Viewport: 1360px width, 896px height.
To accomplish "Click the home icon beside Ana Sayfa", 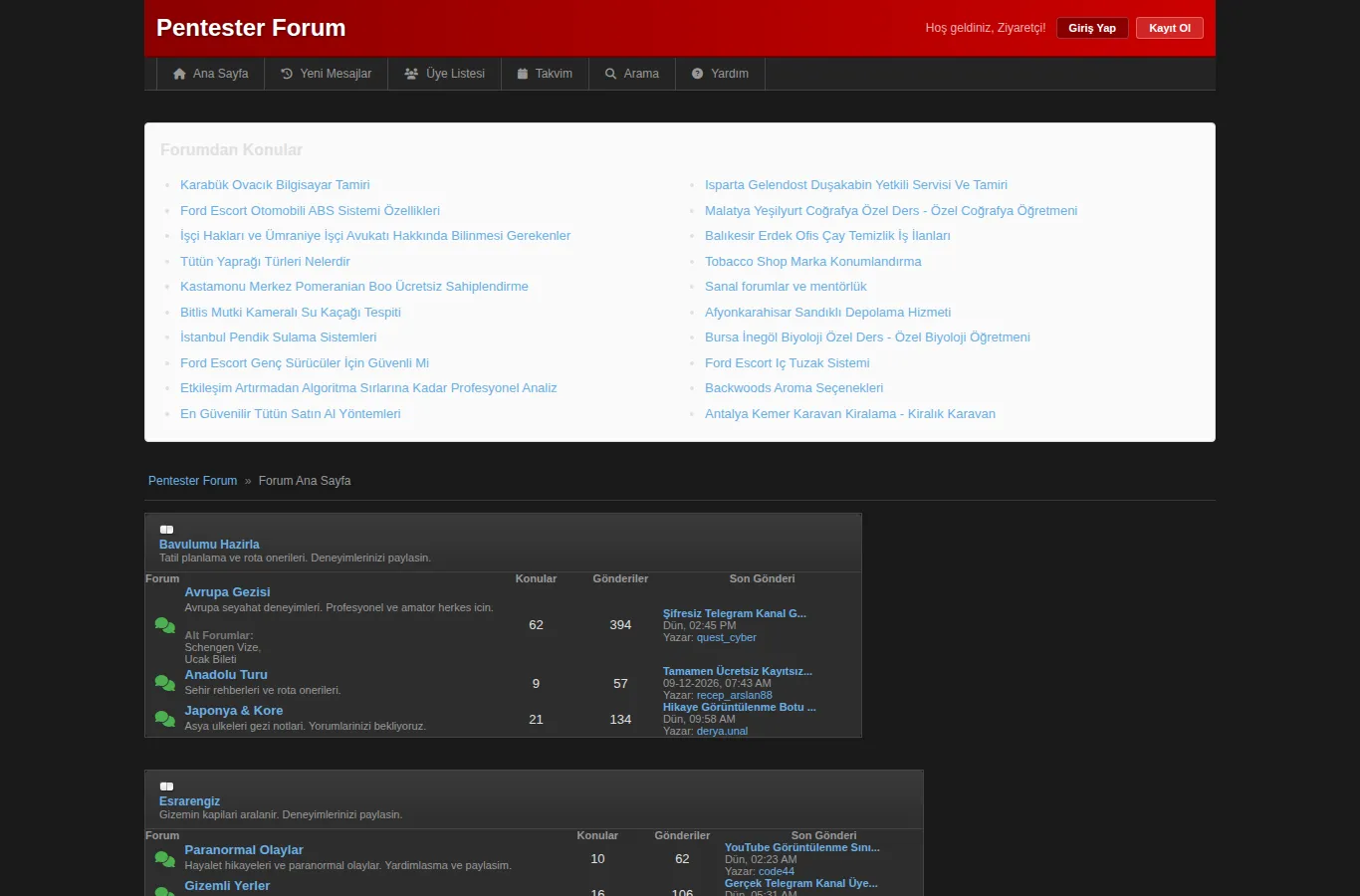I will [x=179, y=74].
